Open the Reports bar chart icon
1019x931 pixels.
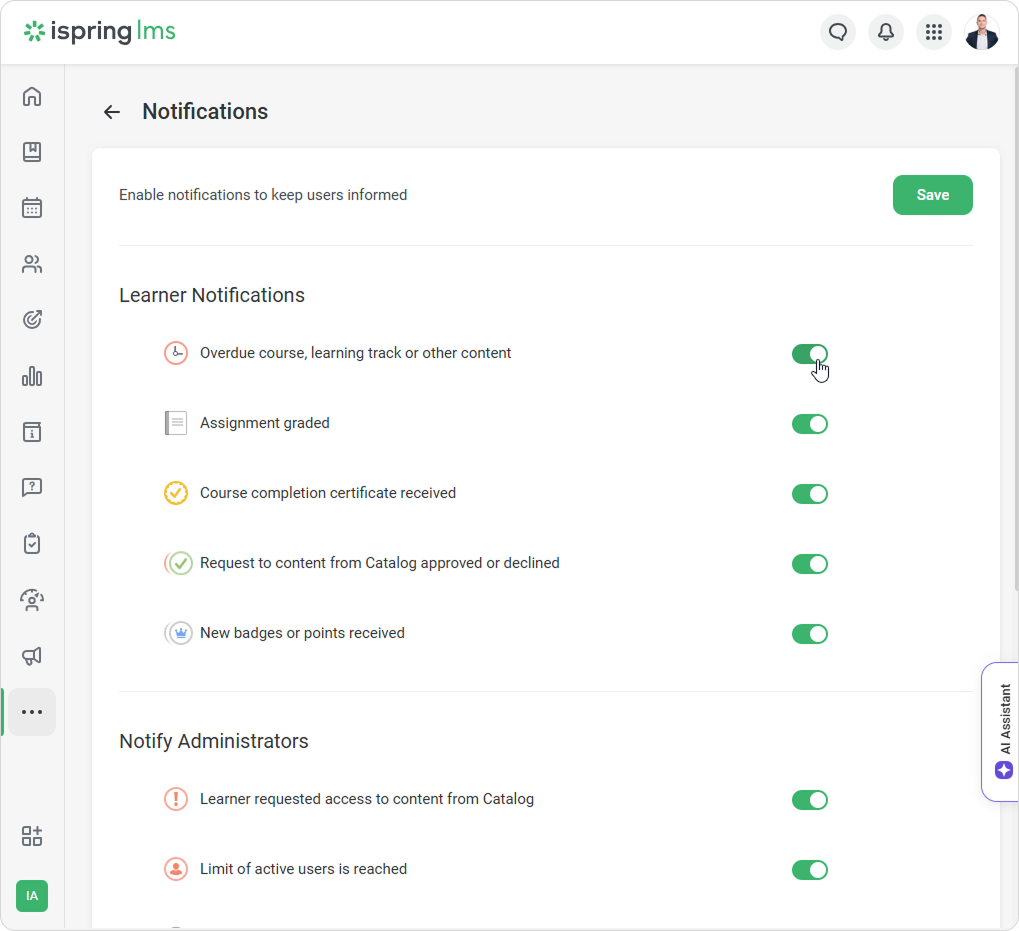[32, 376]
